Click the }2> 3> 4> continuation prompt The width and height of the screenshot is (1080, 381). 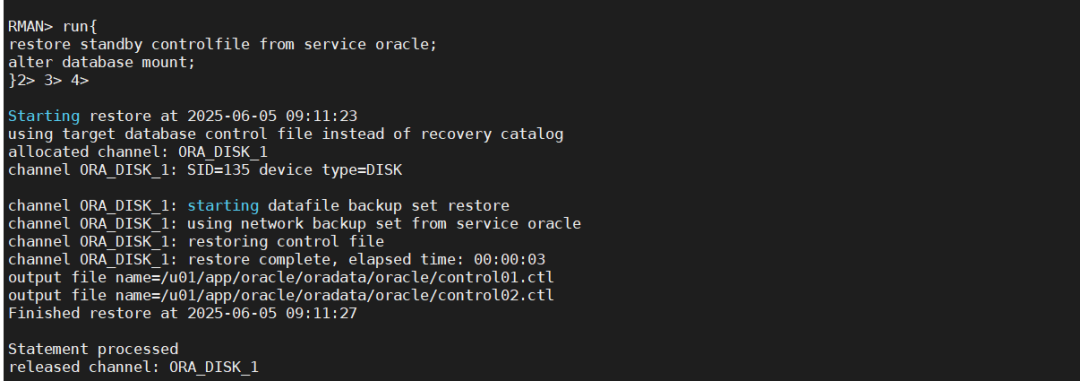(x=48, y=81)
